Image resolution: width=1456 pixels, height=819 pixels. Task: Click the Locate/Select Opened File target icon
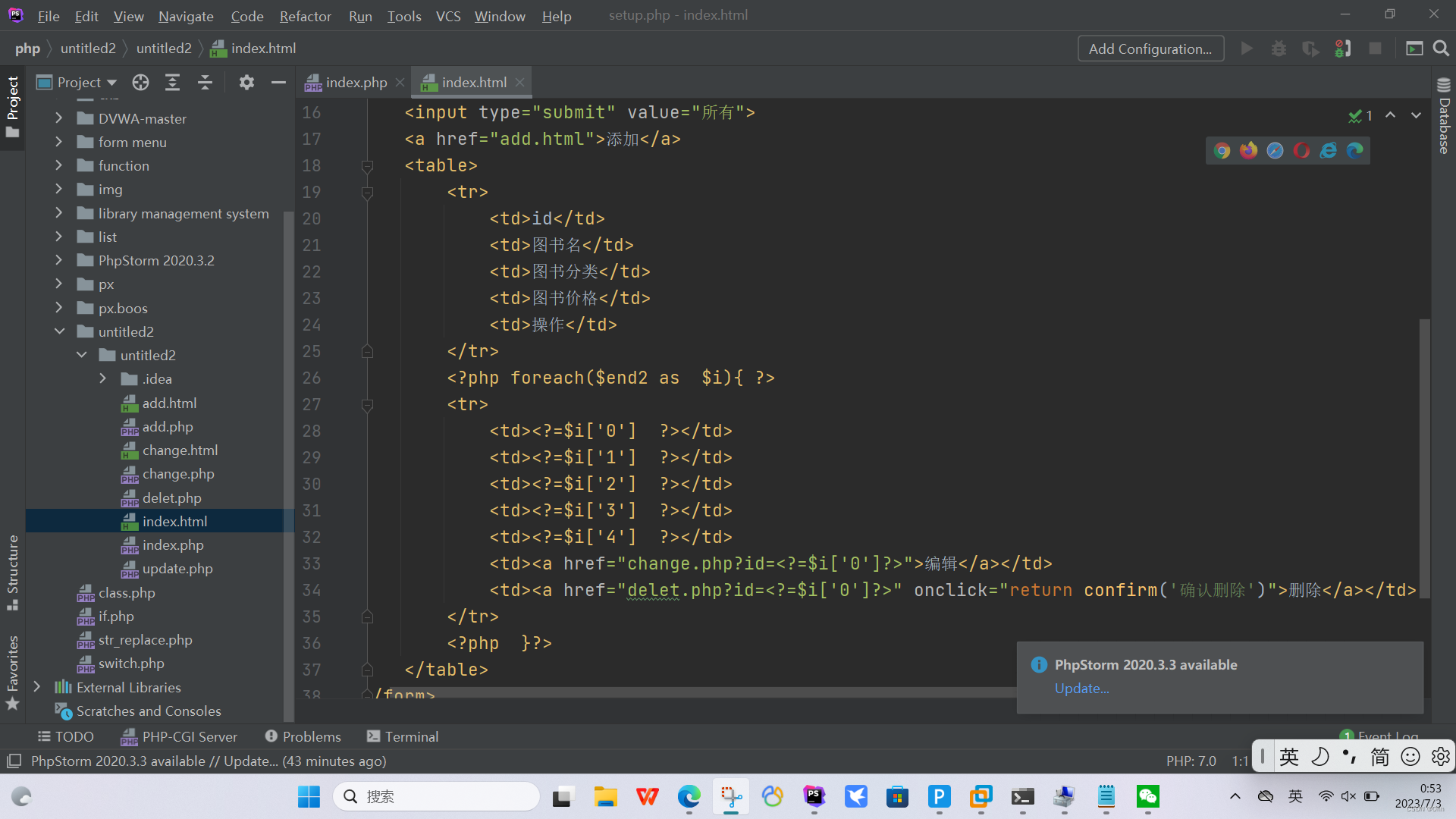[140, 83]
